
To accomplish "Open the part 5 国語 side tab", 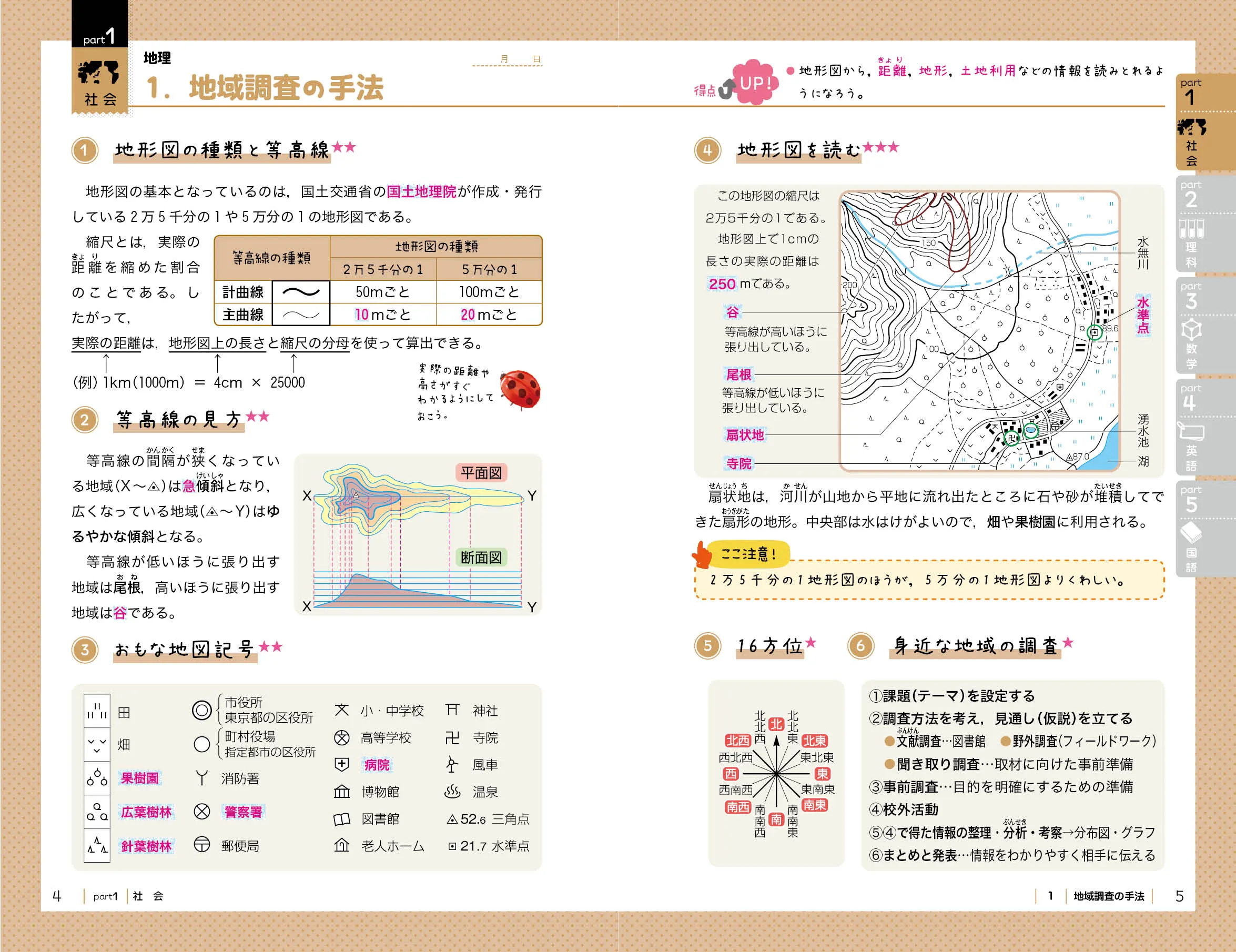I will click(1205, 529).
